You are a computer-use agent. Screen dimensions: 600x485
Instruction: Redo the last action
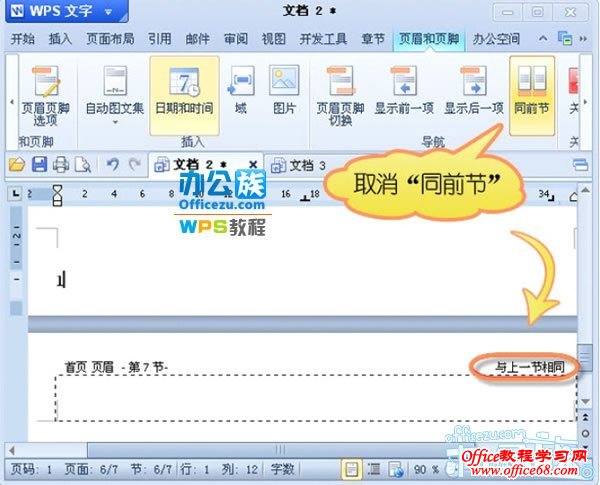[x=134, y=165]
